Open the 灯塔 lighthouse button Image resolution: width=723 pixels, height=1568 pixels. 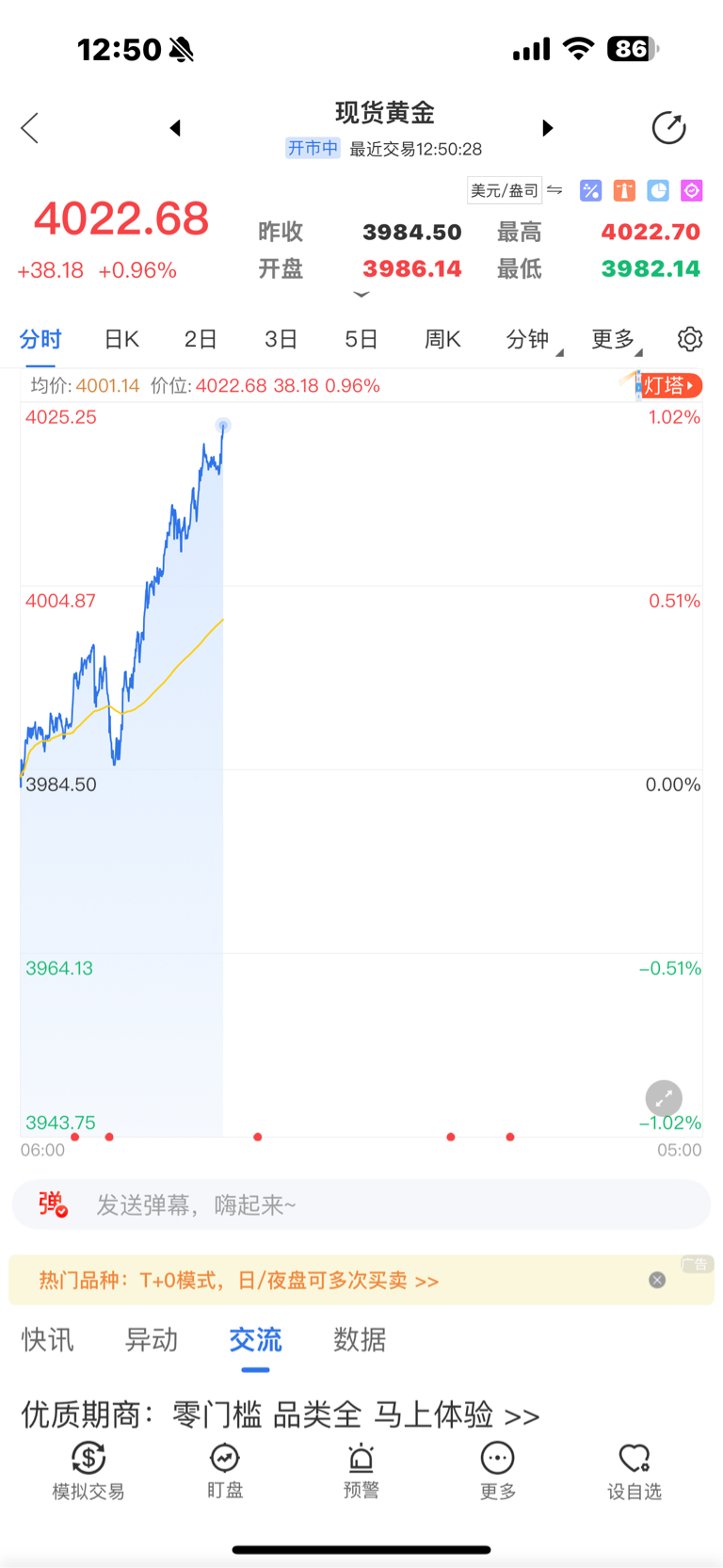pyautogui.click(x=670, y=385)
